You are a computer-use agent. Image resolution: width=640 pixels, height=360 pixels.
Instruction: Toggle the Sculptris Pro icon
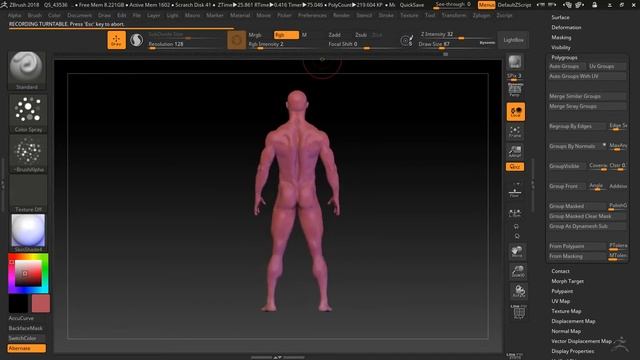(136, 40)
